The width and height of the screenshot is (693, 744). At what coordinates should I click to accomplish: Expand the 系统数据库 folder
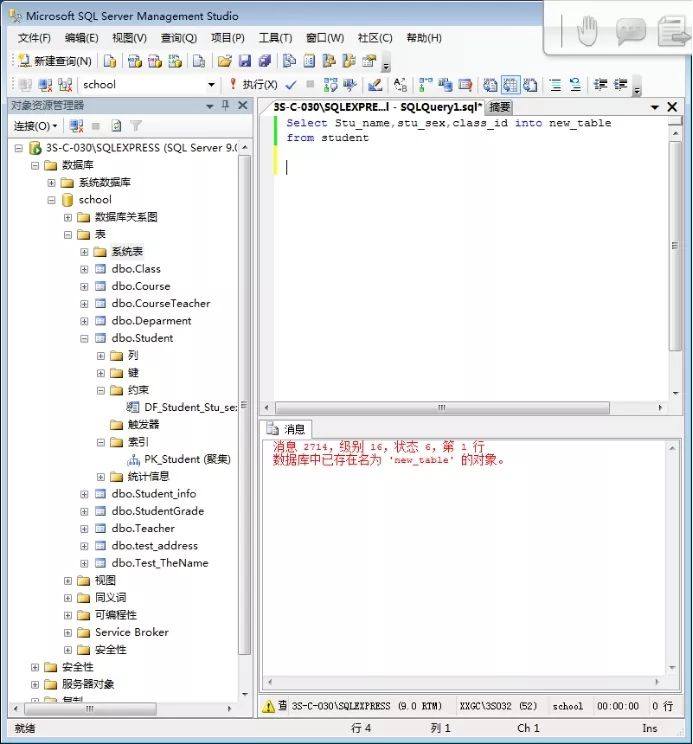51,183
